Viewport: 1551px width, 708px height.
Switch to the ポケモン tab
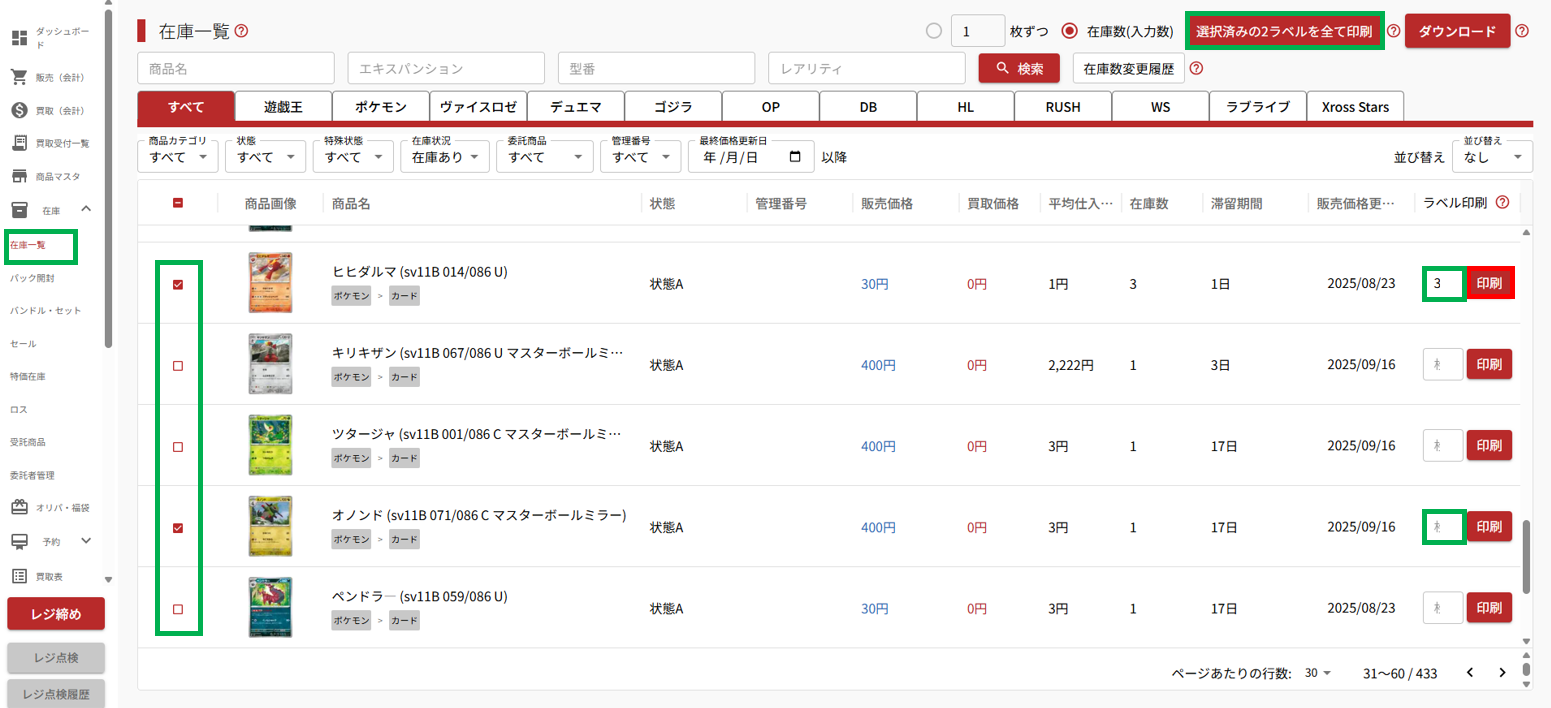(380, 107)
